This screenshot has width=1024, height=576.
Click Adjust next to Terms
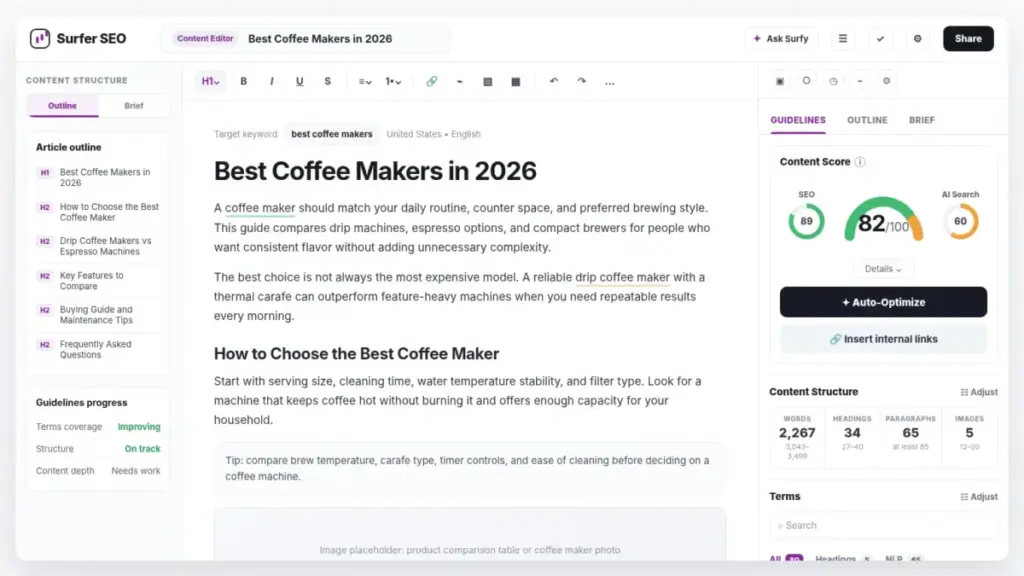[x=979, y=497]
